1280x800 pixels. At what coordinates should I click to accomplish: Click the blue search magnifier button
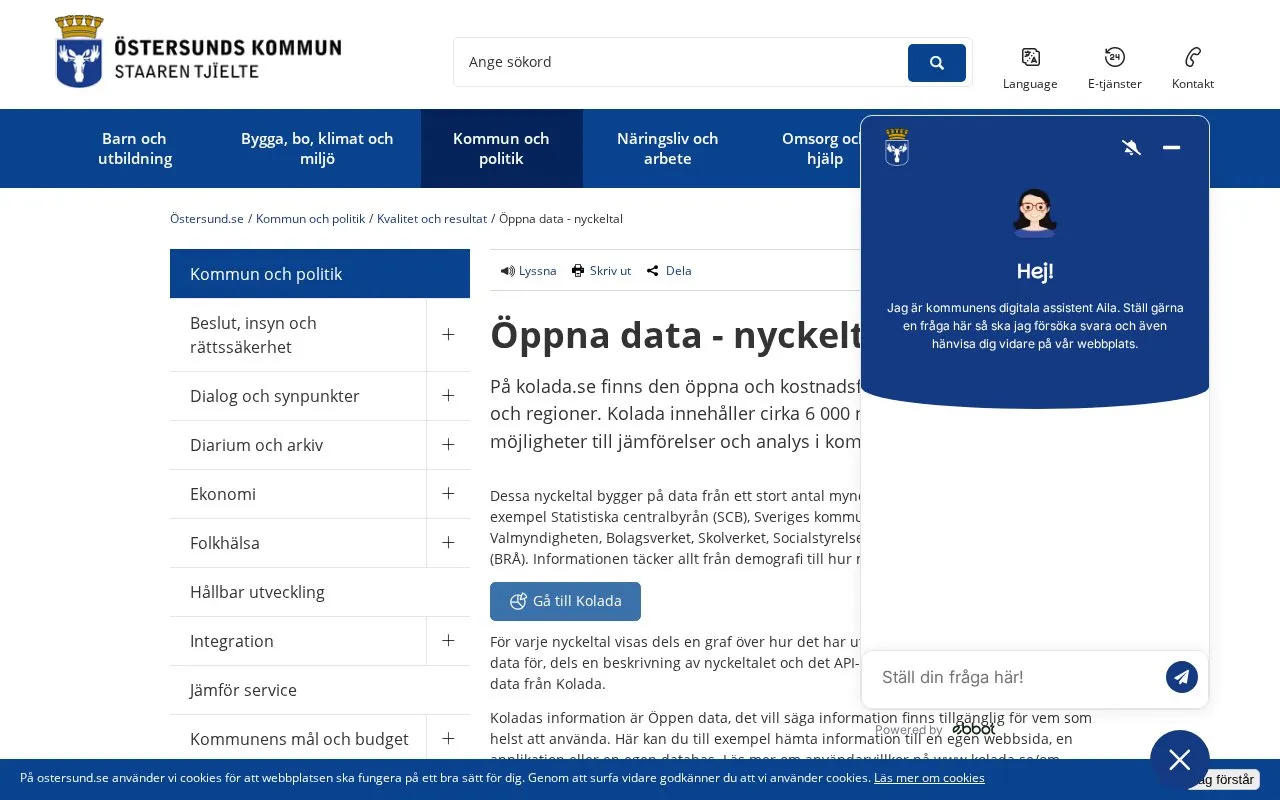937,63
